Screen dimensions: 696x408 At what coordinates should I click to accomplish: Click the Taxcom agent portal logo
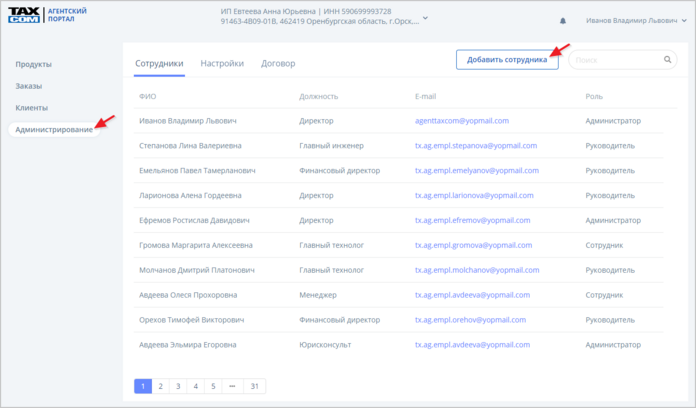(48, 18)
